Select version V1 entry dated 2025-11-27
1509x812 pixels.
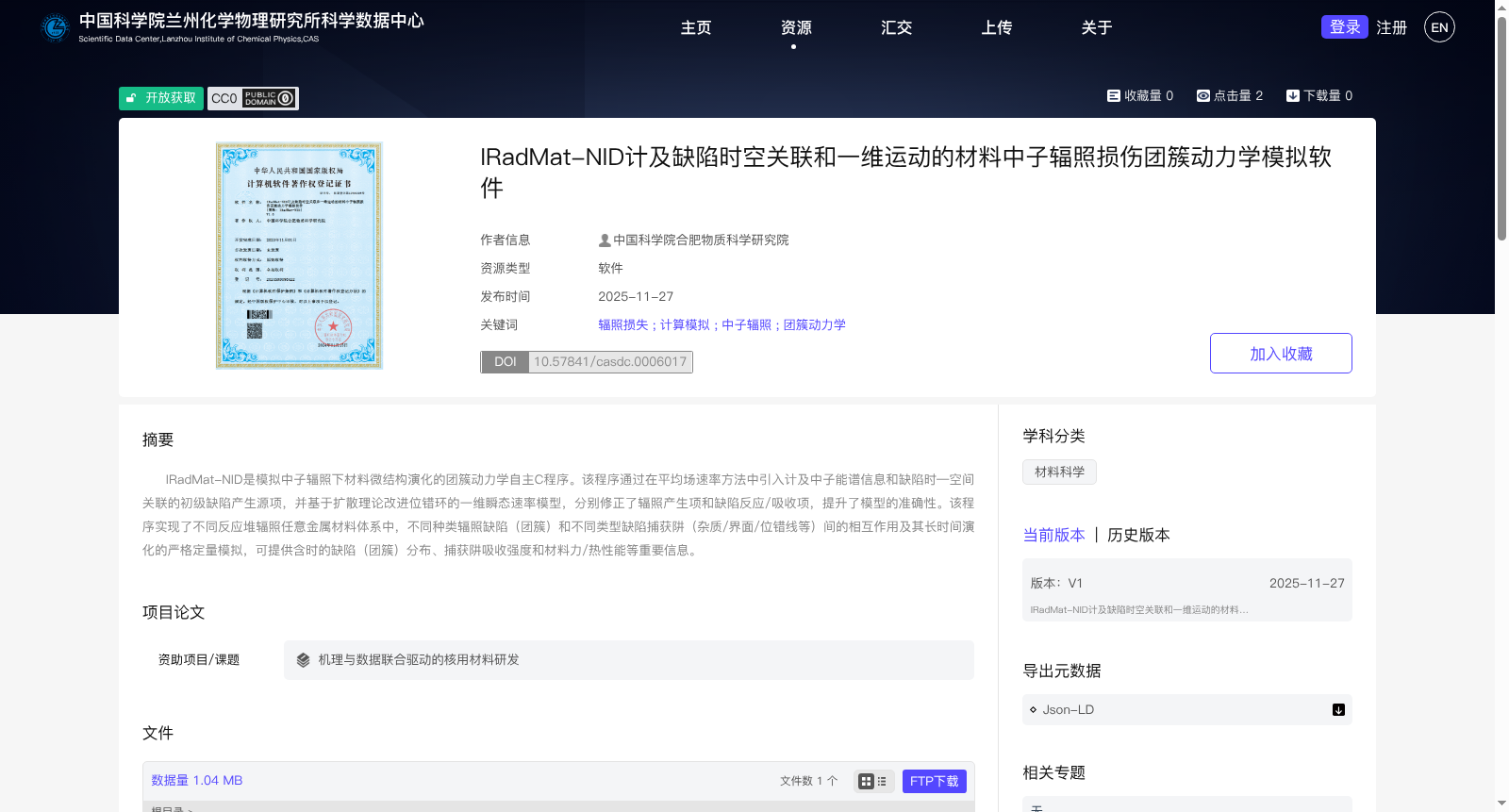click(1187, 589)
